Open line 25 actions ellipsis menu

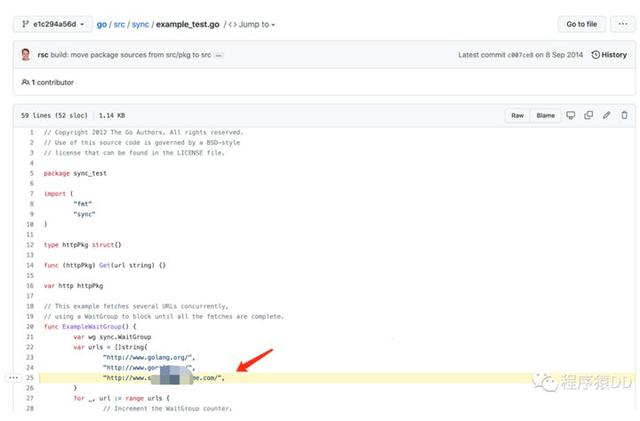coord(13,378)
